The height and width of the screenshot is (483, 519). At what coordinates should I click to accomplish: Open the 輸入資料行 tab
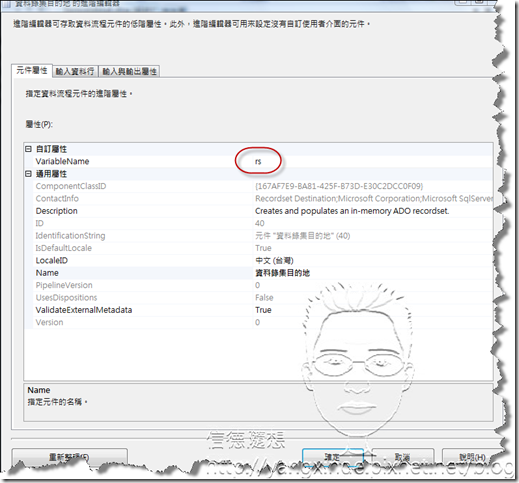point(75,71)
